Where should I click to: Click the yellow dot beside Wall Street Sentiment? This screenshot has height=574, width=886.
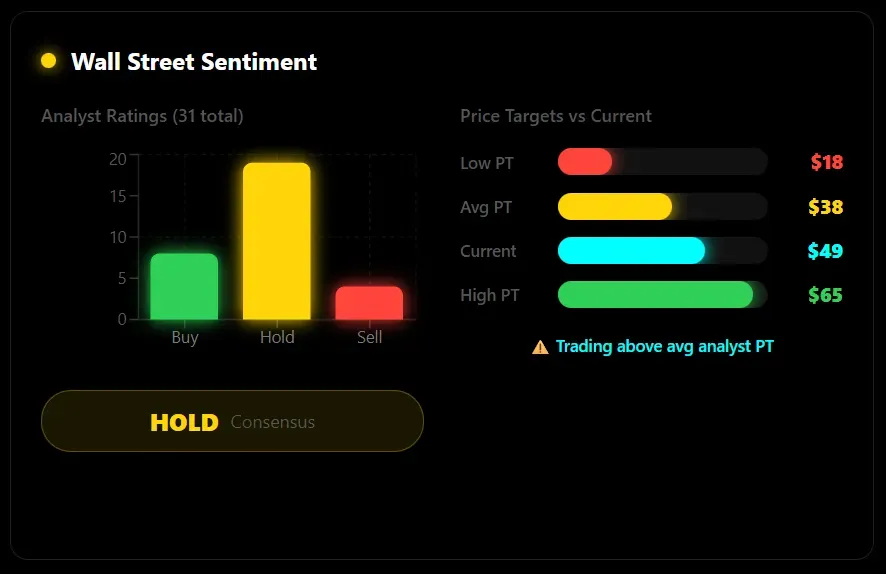pyautogui.click(x=48, y=61)
